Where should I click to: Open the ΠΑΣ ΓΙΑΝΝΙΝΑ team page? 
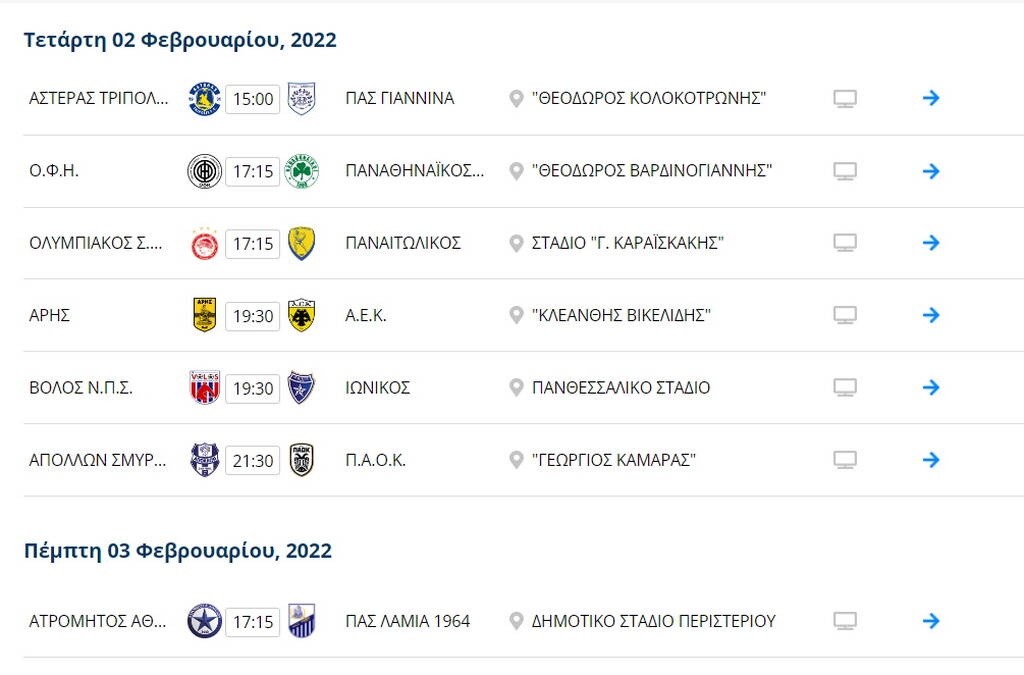click(x=402, y=98)
